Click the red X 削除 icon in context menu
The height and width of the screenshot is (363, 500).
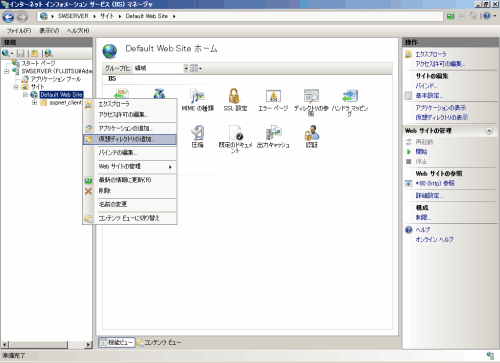coord(88,191)
